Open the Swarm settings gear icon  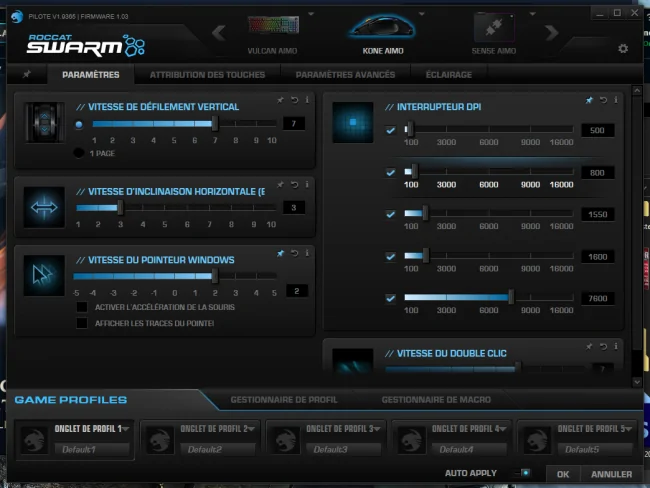tap(623, 49)
